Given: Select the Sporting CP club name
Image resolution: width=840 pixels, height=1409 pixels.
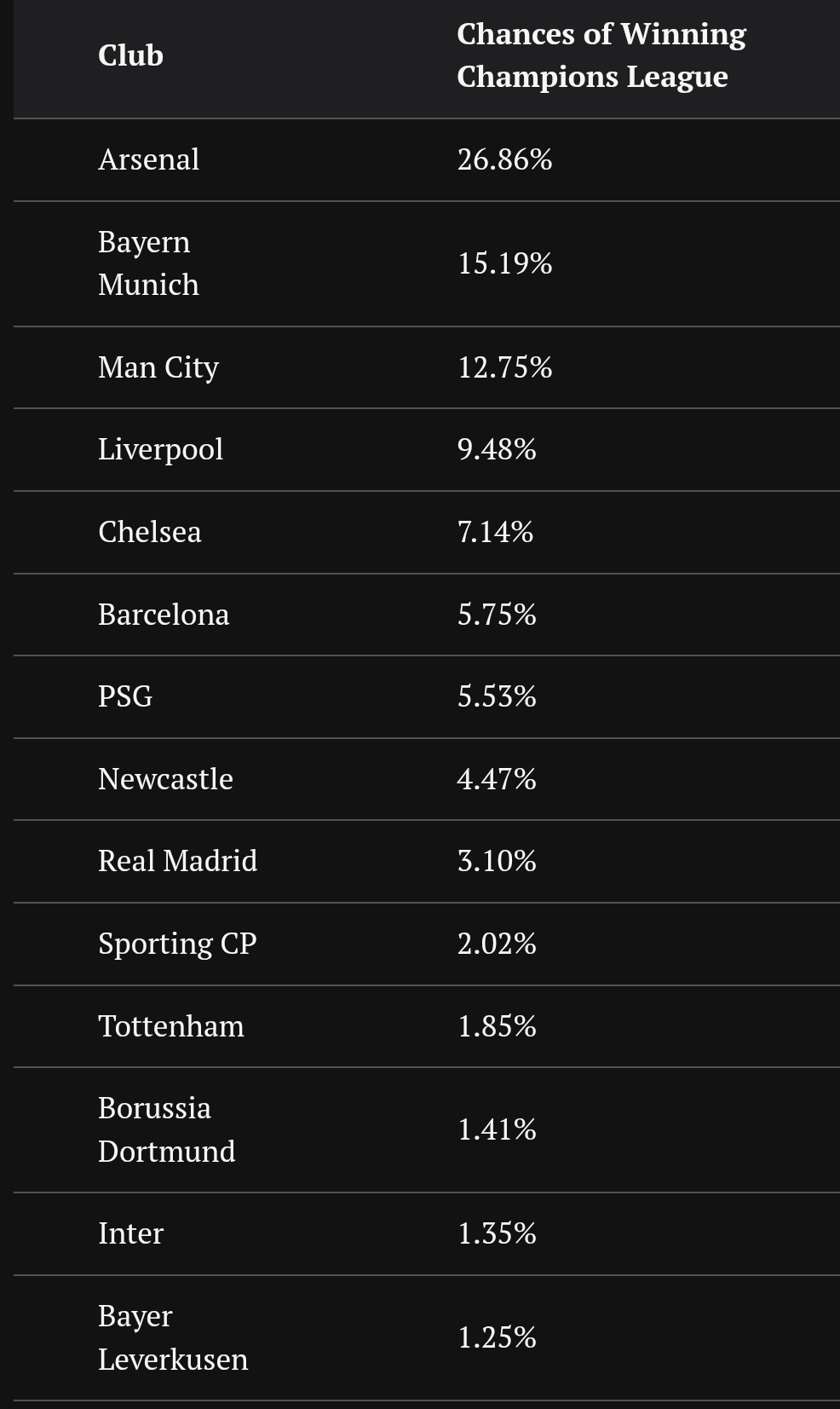Looking at the screenshot, I should (177, 944).
